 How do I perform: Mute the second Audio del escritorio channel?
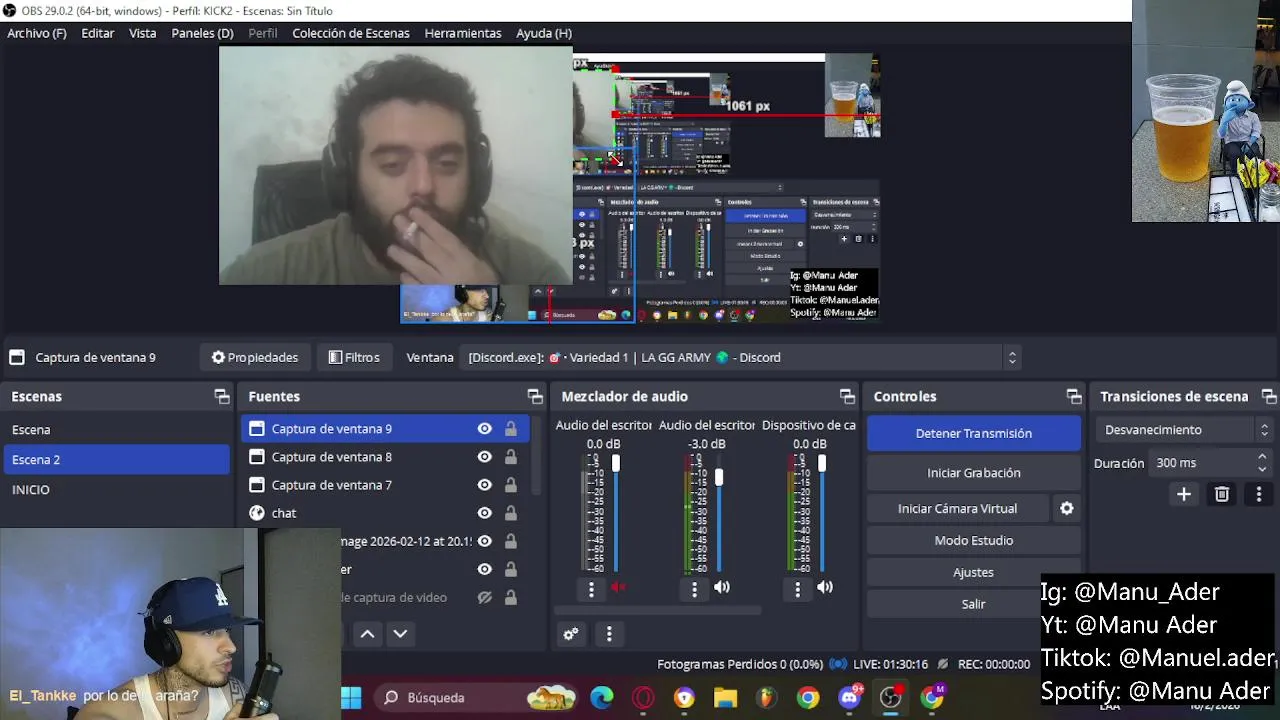click(x=722, y=588)
